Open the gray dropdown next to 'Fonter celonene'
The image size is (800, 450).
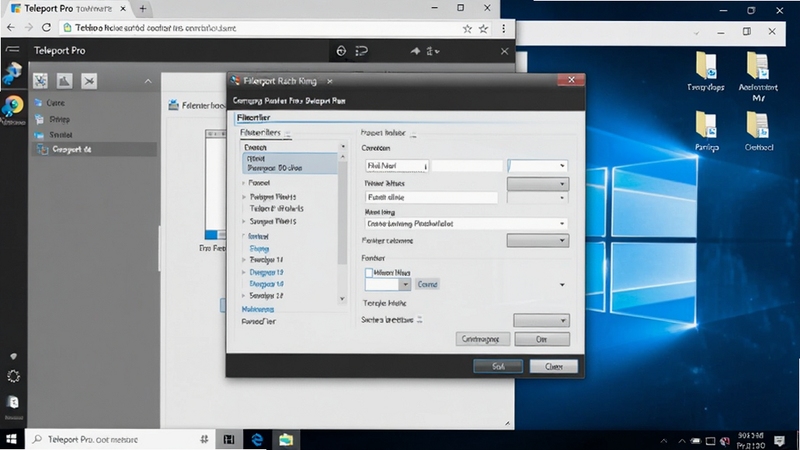tap(538, 240)
